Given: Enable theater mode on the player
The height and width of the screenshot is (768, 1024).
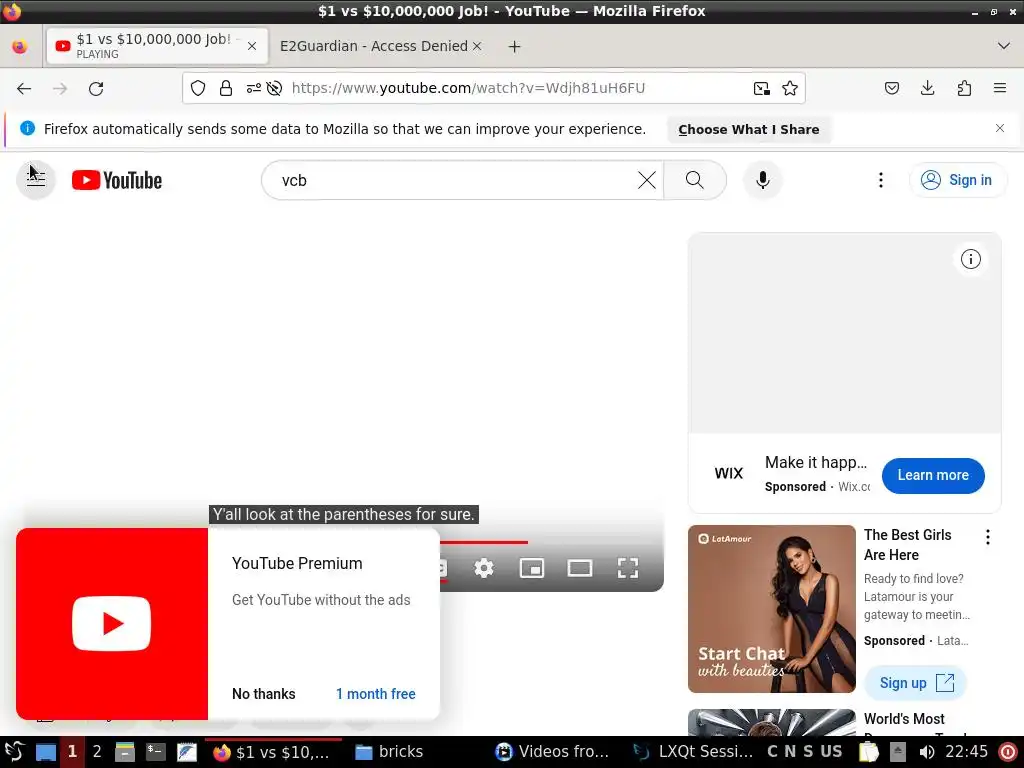Looking at the screenshot, I should tap(580, 568).
